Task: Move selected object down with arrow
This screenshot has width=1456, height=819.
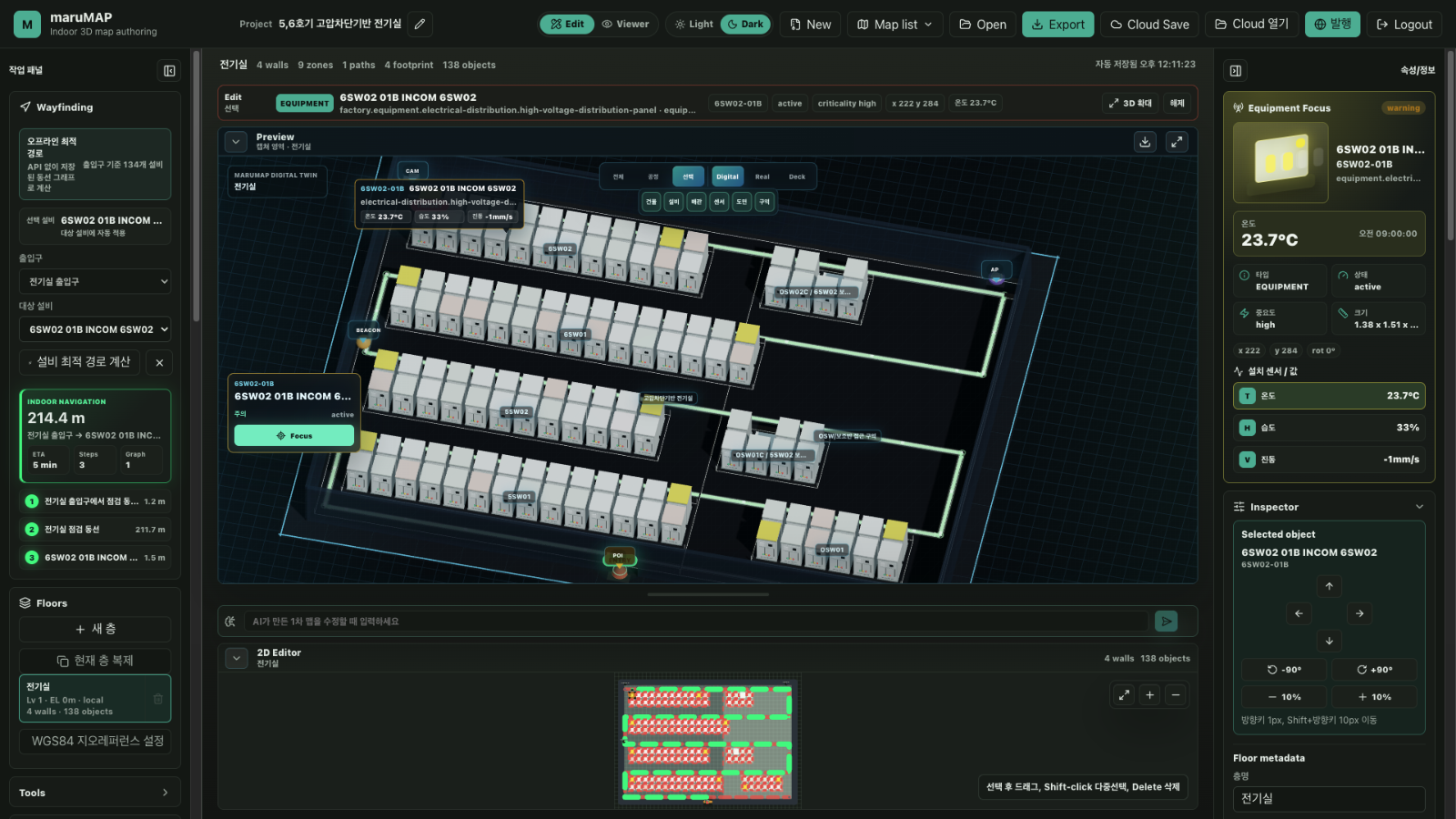Action: click(1330, 641)
